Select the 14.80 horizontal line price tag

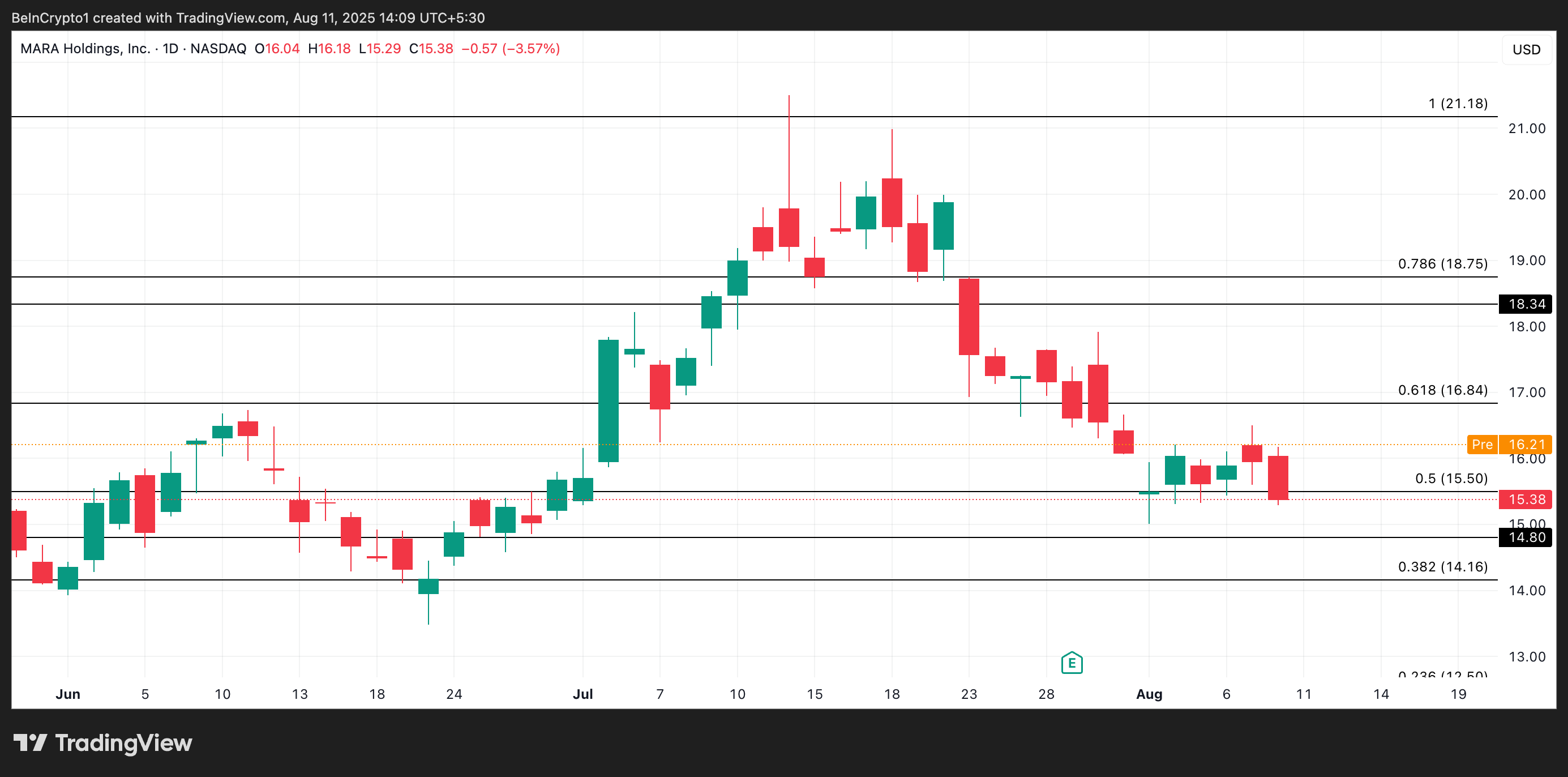(1526, 537)
